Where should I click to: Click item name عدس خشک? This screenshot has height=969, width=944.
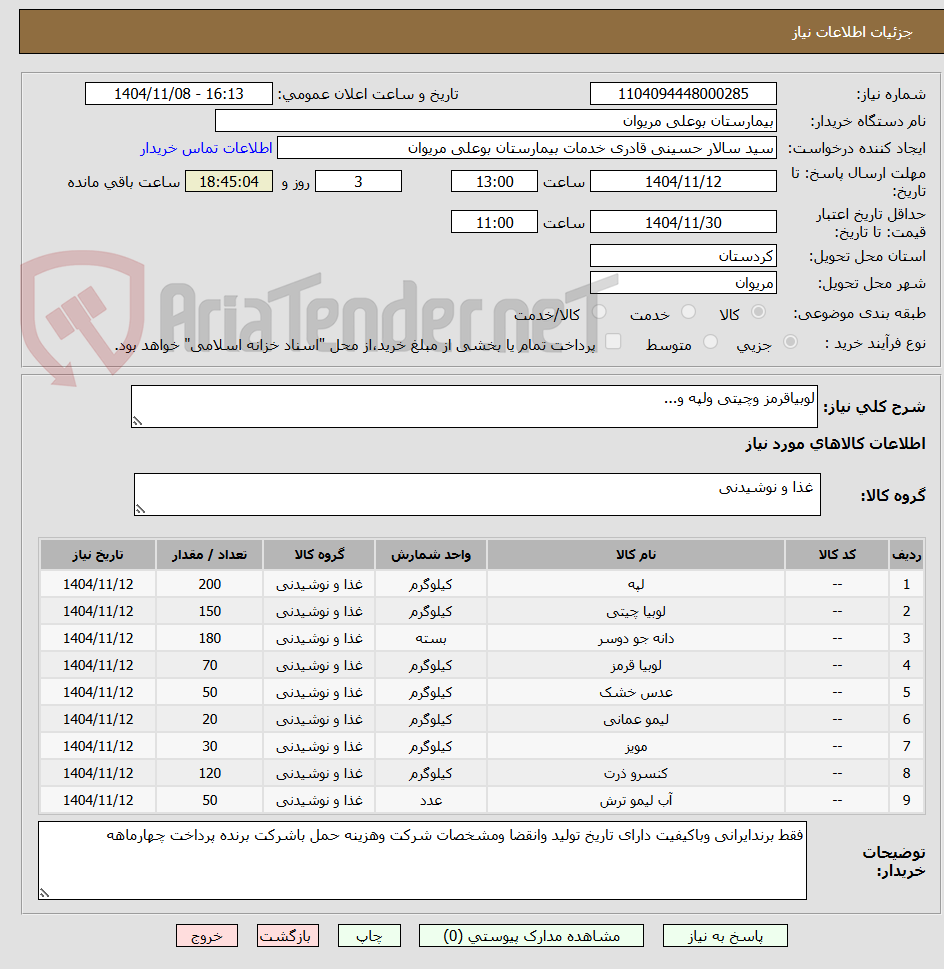pyautogui.click(x=636, y=692)
